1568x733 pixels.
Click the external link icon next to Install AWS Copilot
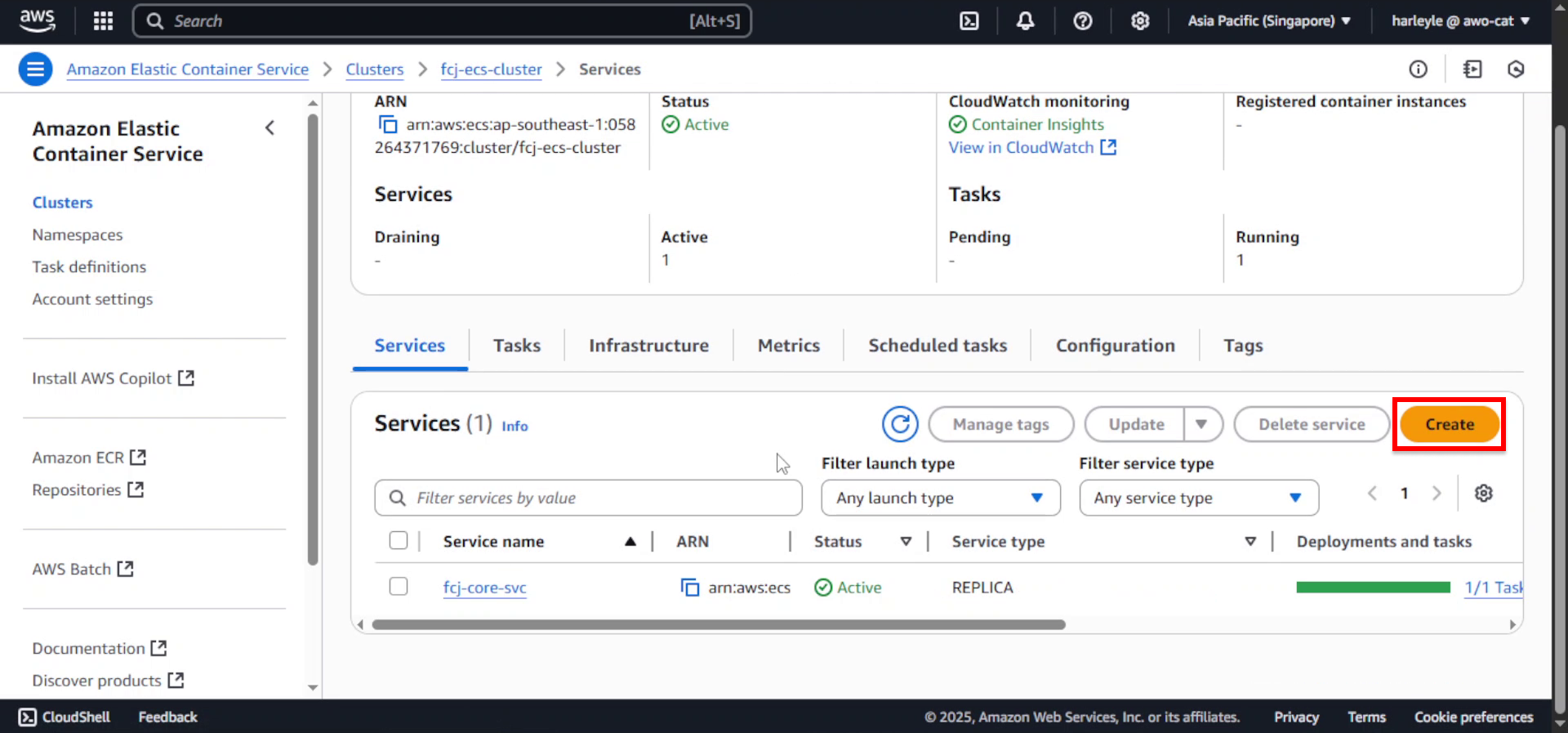pyautogui.click(x=186, y=378)
